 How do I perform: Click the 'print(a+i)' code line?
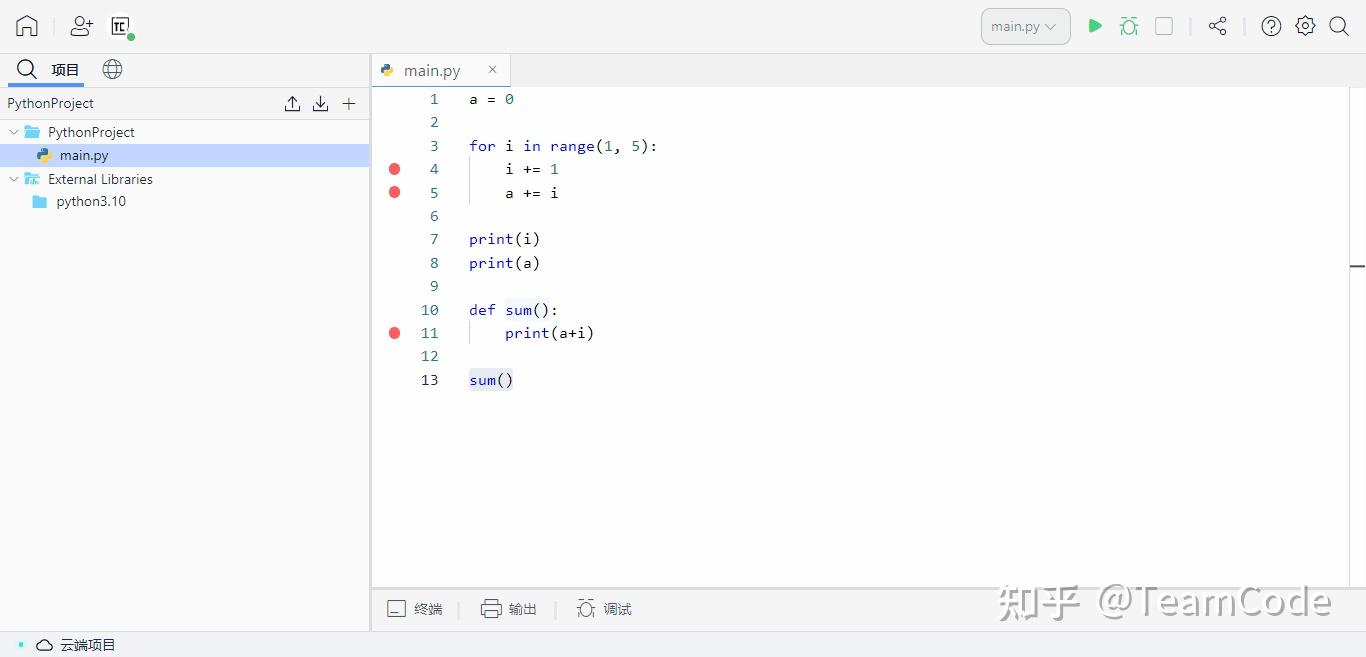549,333
